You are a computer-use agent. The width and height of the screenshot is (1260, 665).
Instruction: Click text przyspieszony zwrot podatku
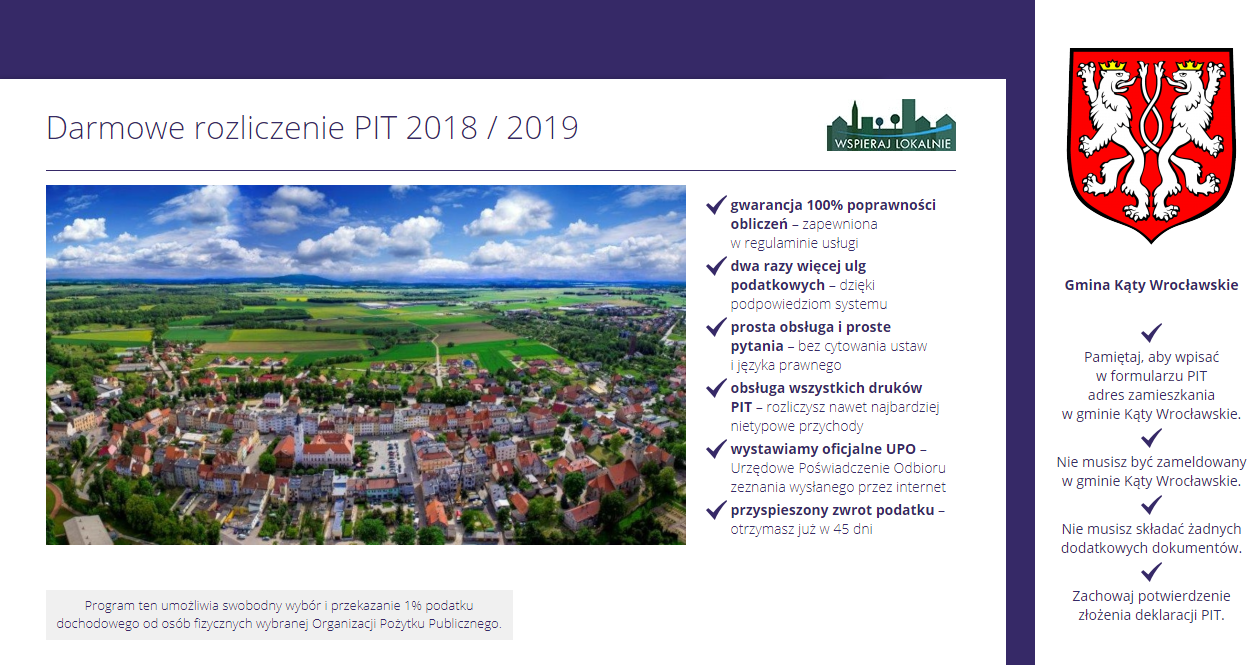832,510
